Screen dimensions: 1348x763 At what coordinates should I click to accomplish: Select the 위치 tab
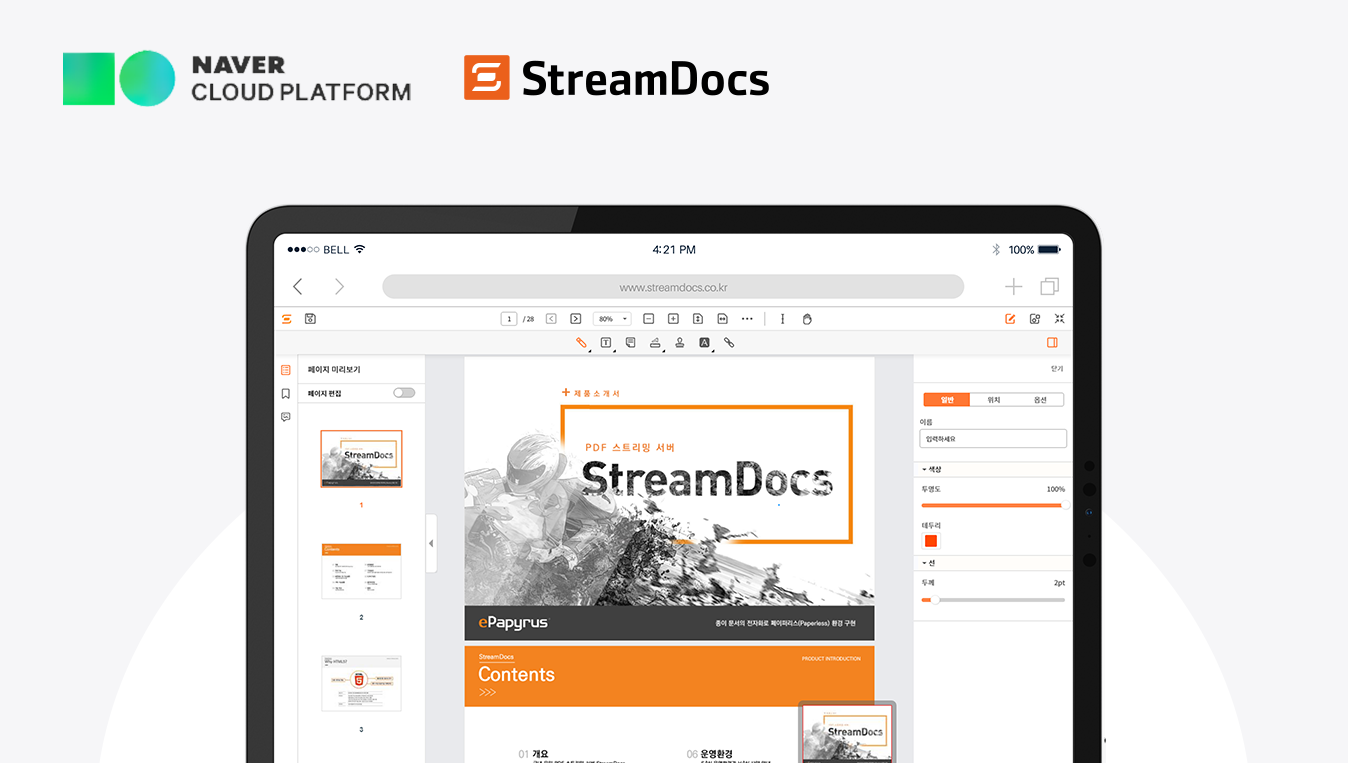point(994,400)
